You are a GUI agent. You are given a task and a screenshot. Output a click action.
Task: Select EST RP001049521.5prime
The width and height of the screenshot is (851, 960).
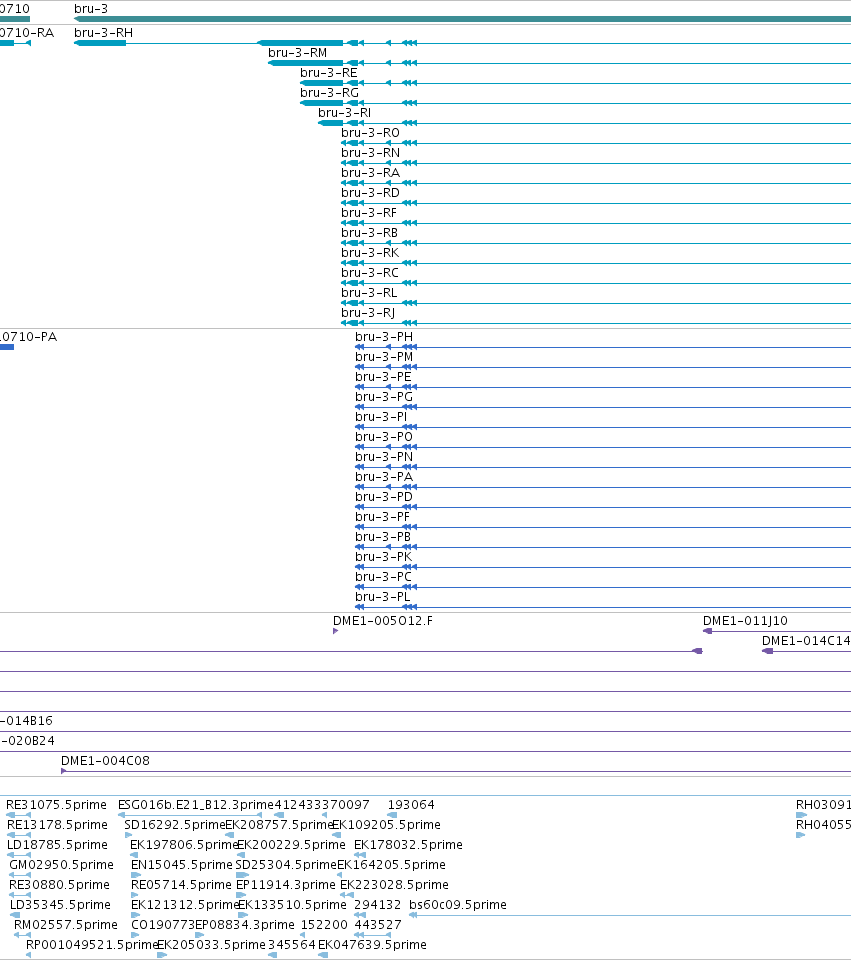tap(92, 945)
